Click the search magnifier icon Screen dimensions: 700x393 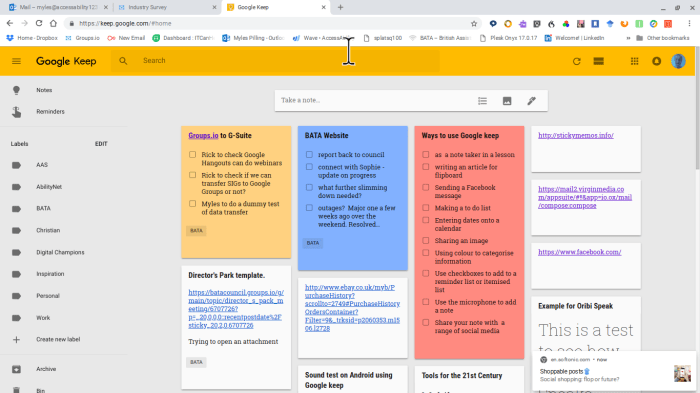coord(123,61)
